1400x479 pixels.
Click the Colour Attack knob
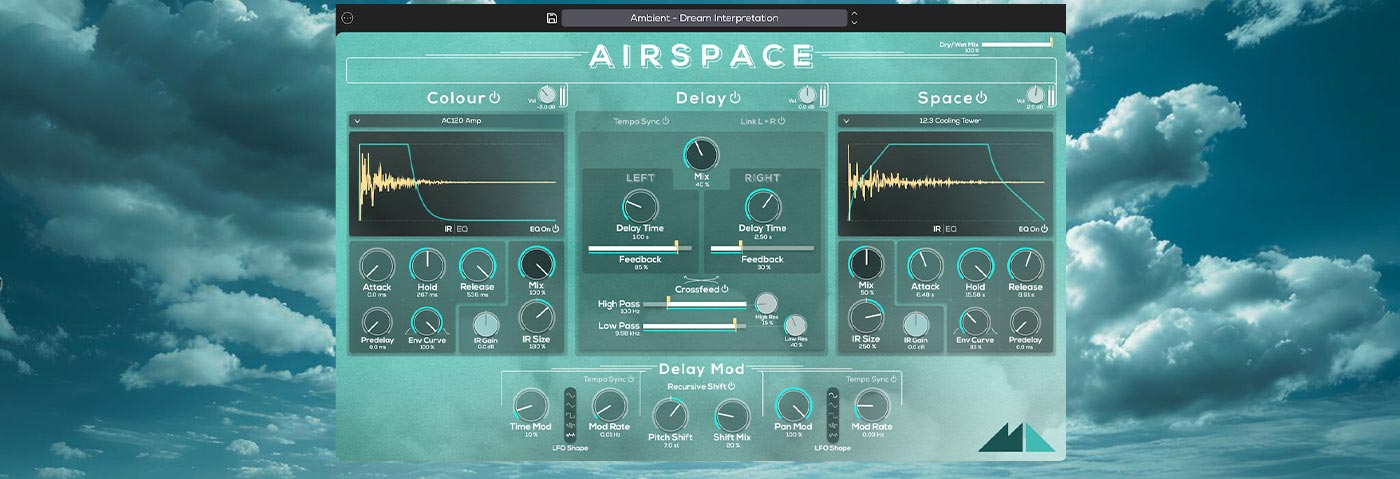(377, 265)
